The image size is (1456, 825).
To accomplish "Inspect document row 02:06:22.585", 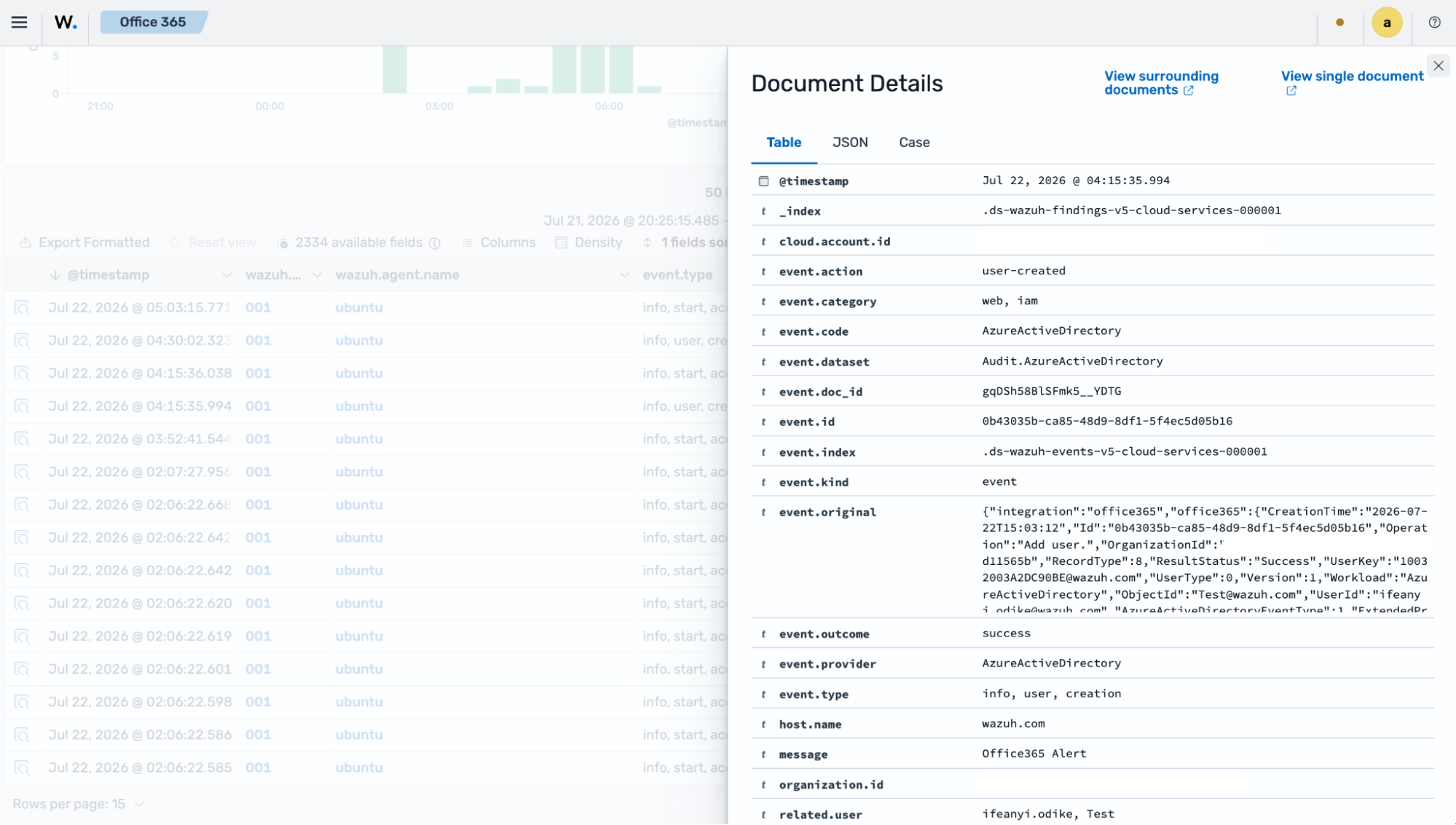I will click(x=22, y=767).
